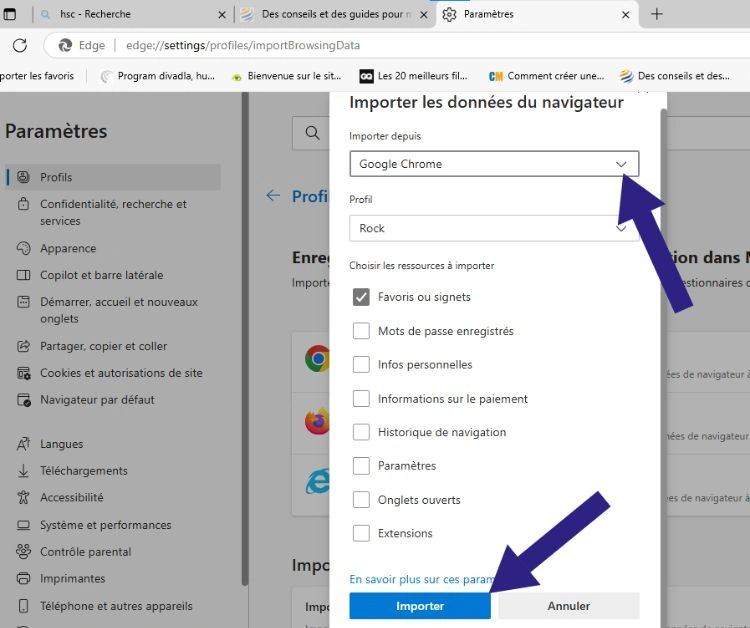The width and height of the screenshot is (750, 628).
Task: Close the Paramètres tab
Action: 625,15
